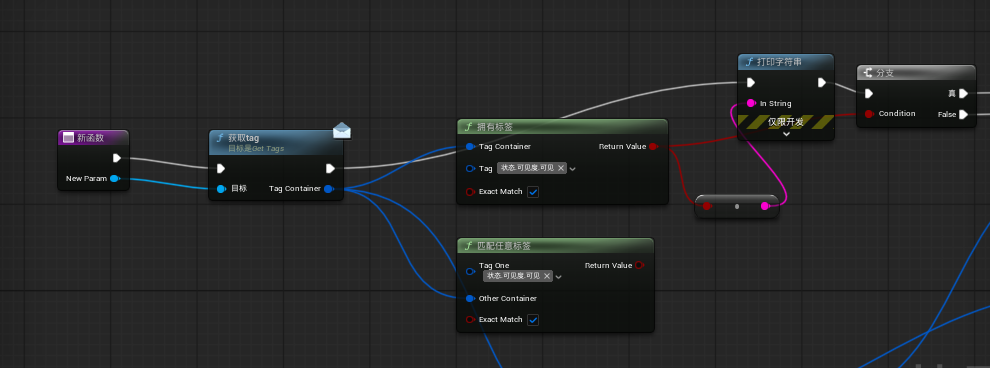
Task: Click the 新函数 node exec output pin
Action: (117, 158)
